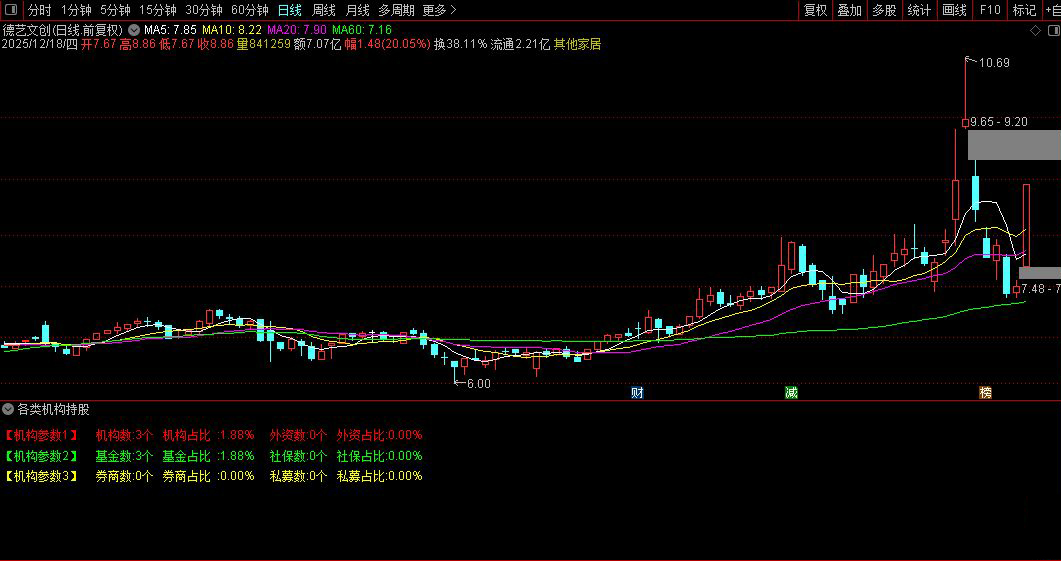Image resolution: width=1061 pixels, height=561 pixels.
Task: Click the gray gap box above 7.48
Action: 1040,273
